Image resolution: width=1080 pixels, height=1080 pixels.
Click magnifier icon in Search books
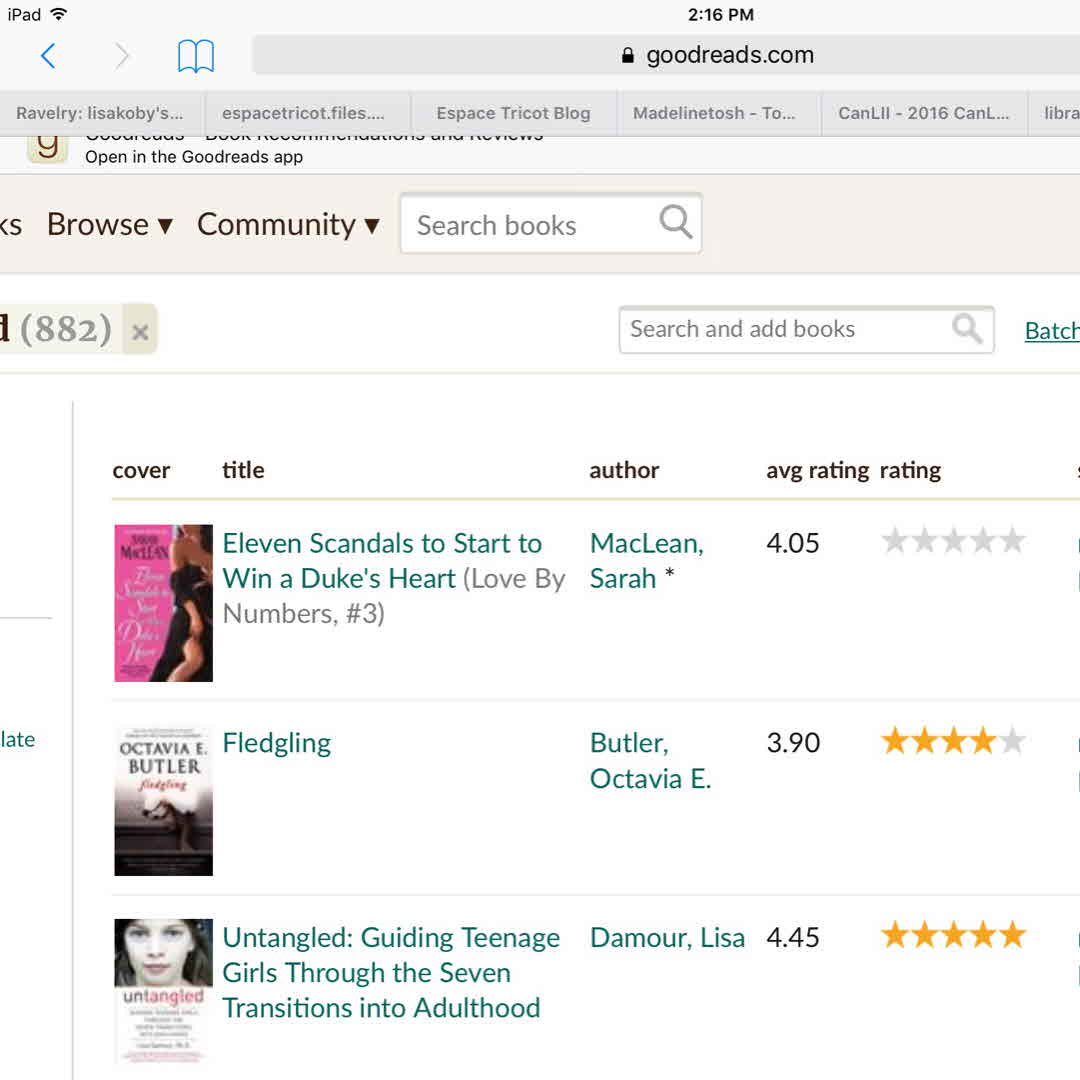pyautogui.click(x=676, y=223)
